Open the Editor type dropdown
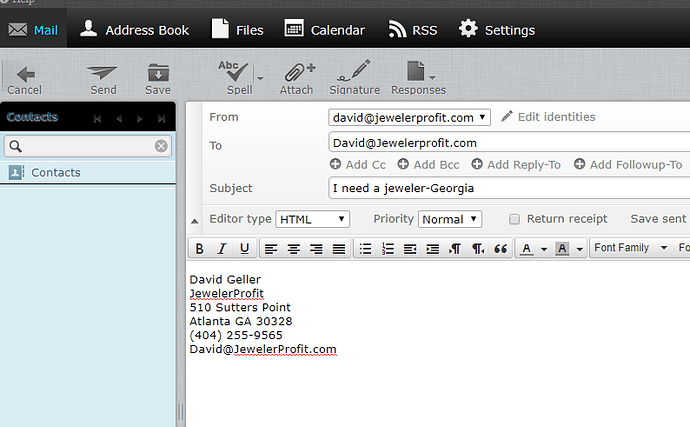690x427 pixels. coord(312,219)
